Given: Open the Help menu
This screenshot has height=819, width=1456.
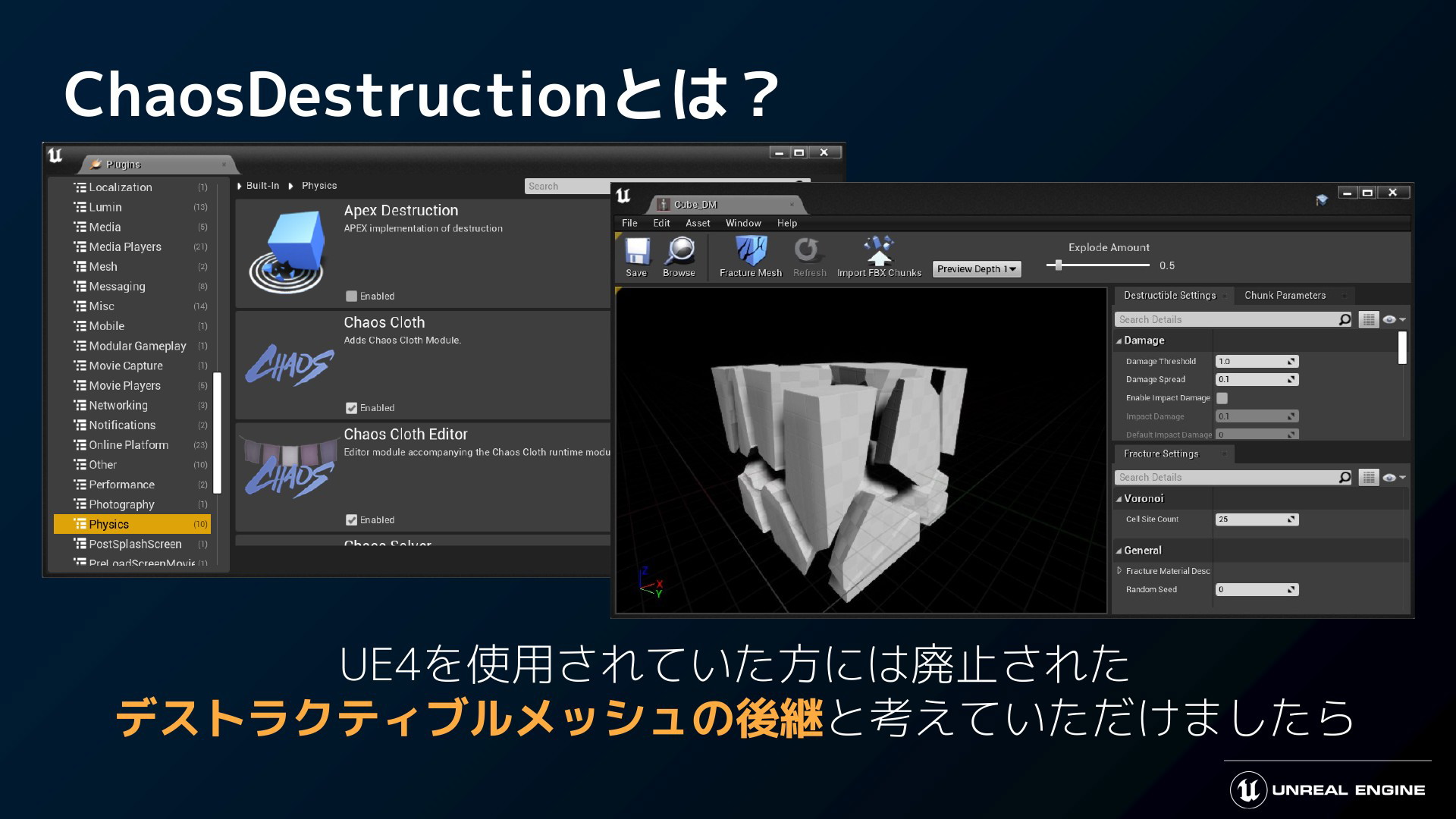Looking at the screenshot, I should pos(787,223).
